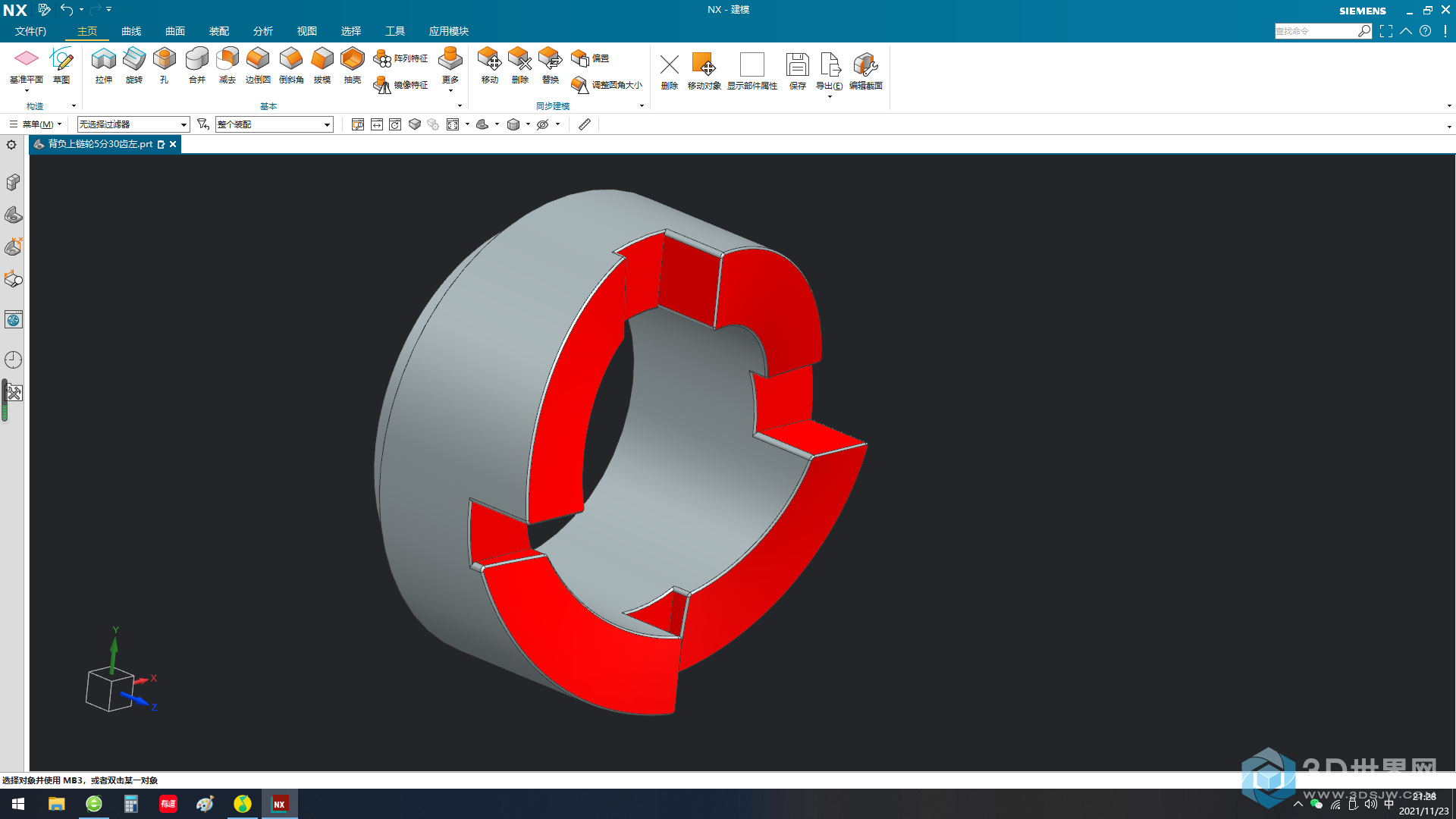Expand the 基本 group options arrow
Image resolution: width=1456 pixels, height=819 pixels.
(460, 106)
